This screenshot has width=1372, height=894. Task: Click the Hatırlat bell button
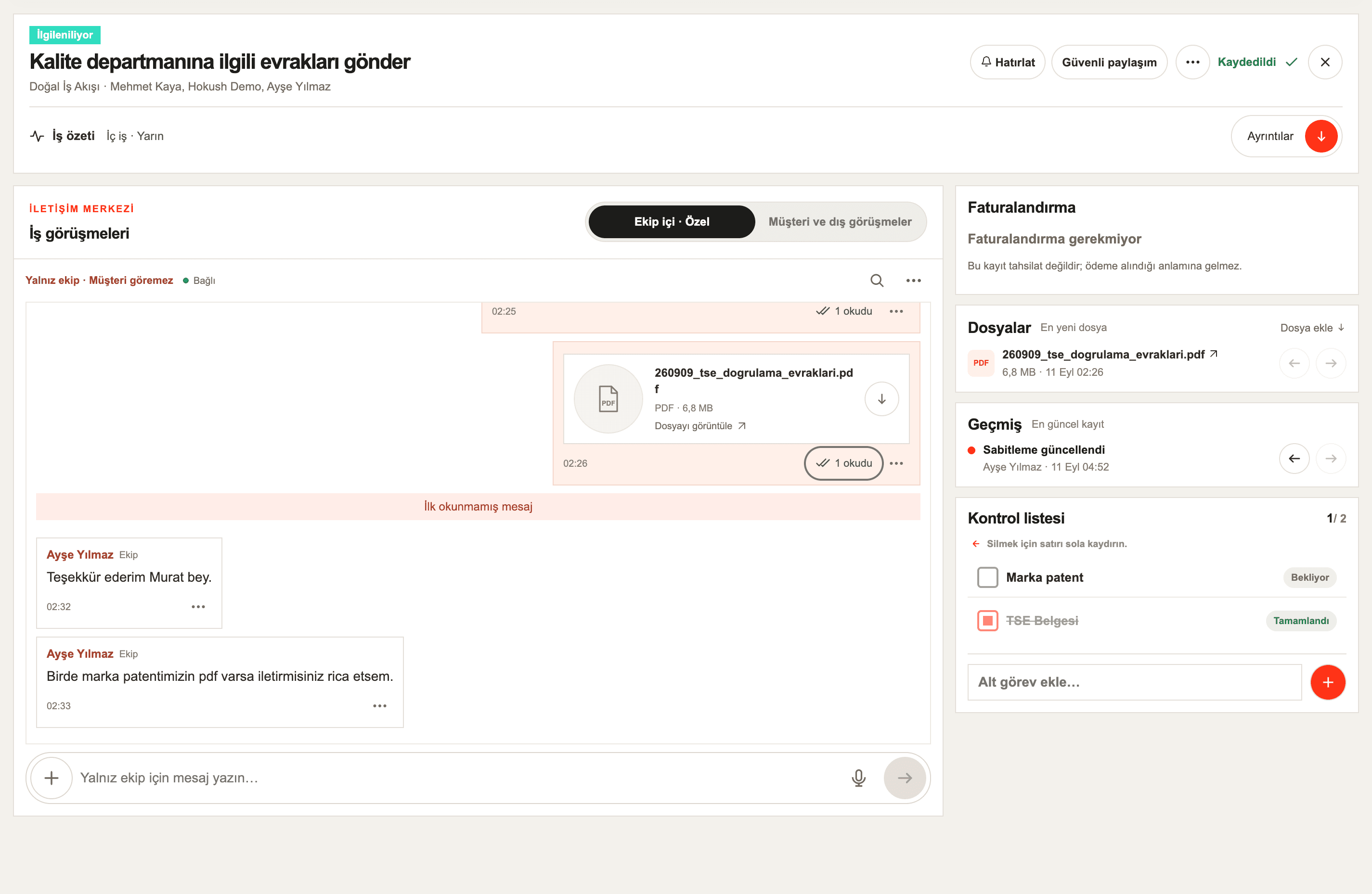point(1007,62)
